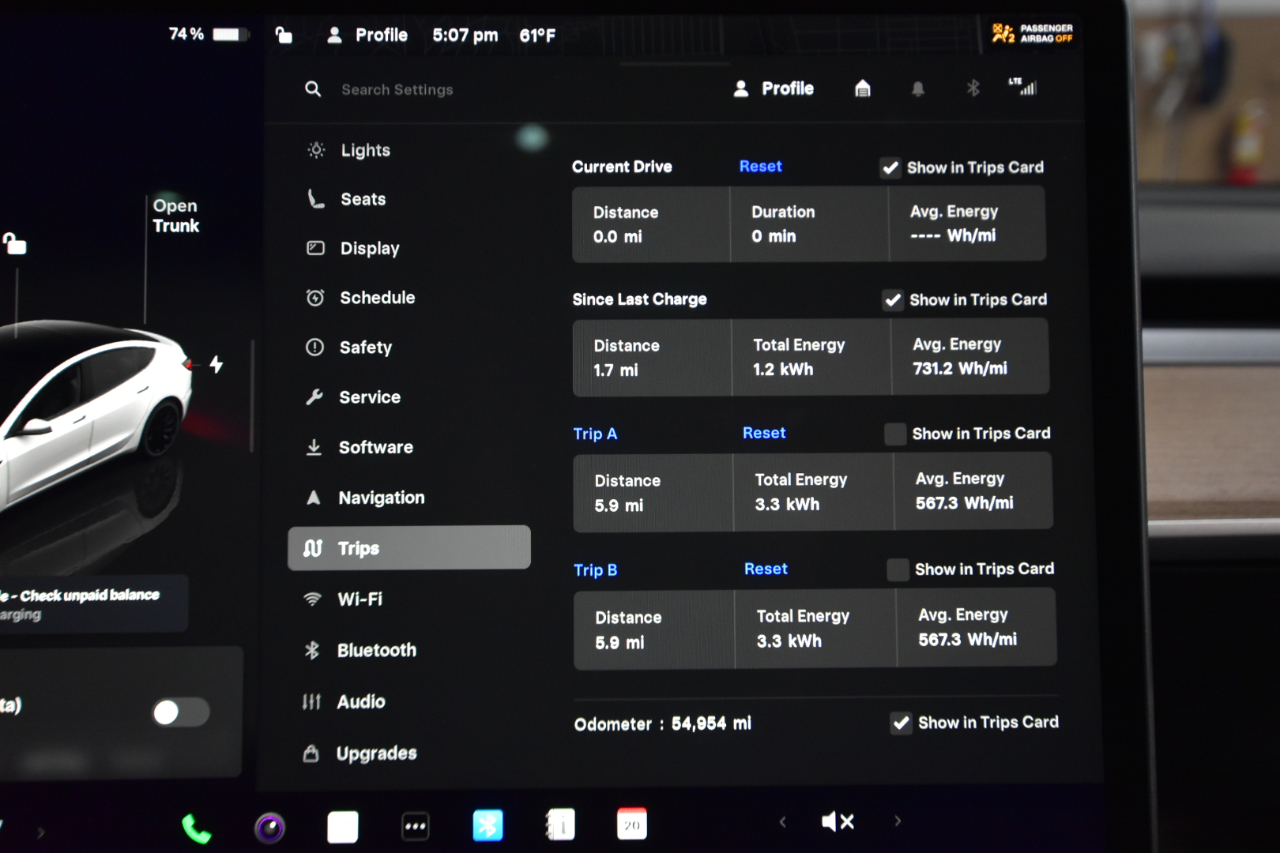Uncheck Show in Trips Card for Current Drive
Image resolution: width=1280 pixels, height=853 pixels.
[889, 167]
